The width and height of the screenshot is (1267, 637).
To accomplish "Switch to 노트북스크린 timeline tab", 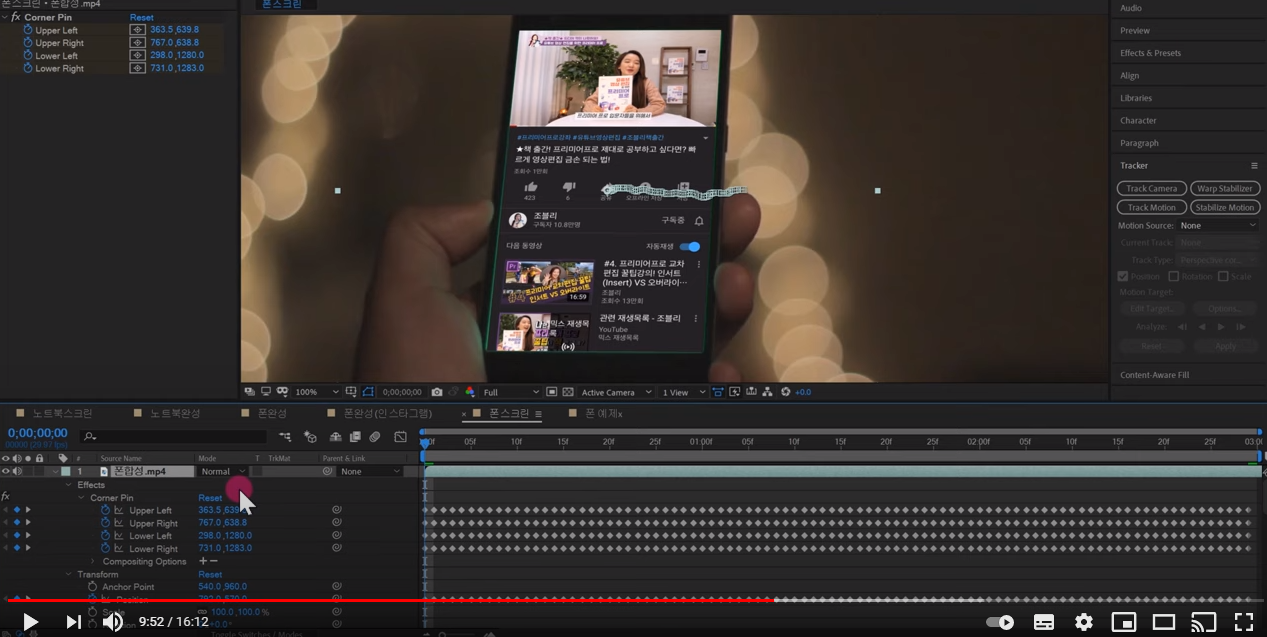I will coord(62,413).
